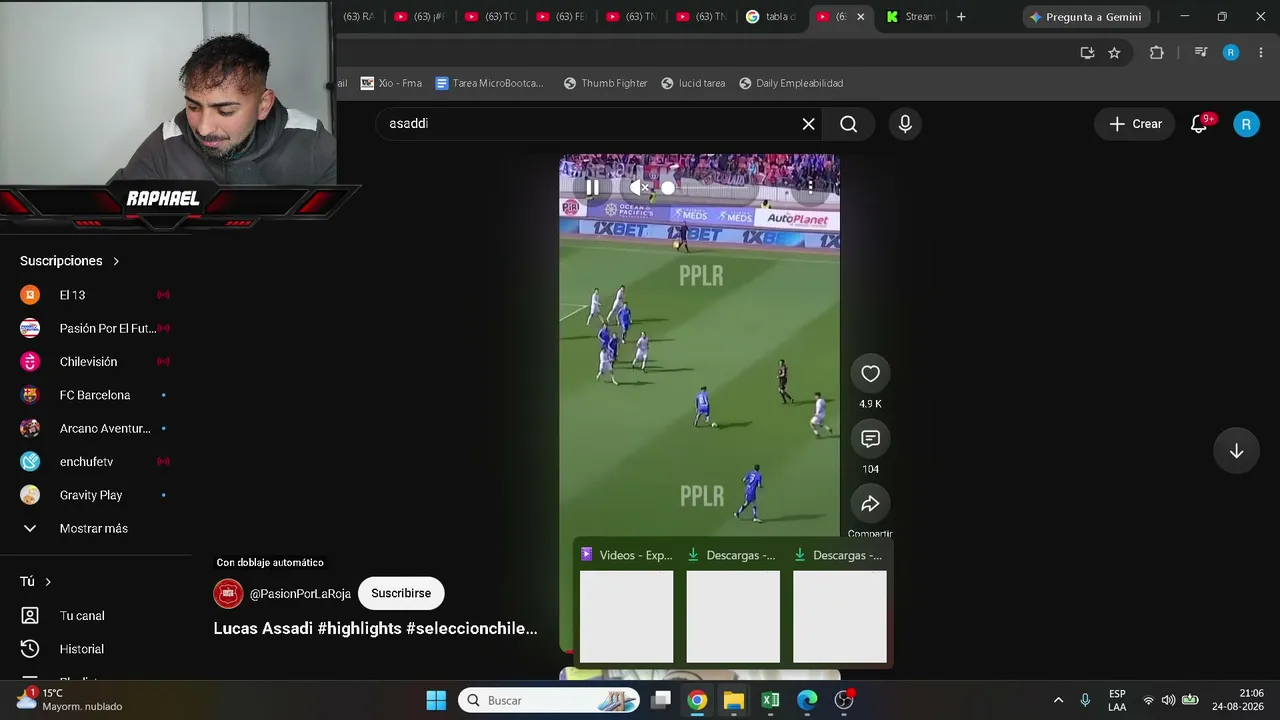Open enchufetv subscription
Image resolution: width=1280 pixels, height=720 pixels.
(95, 462)
